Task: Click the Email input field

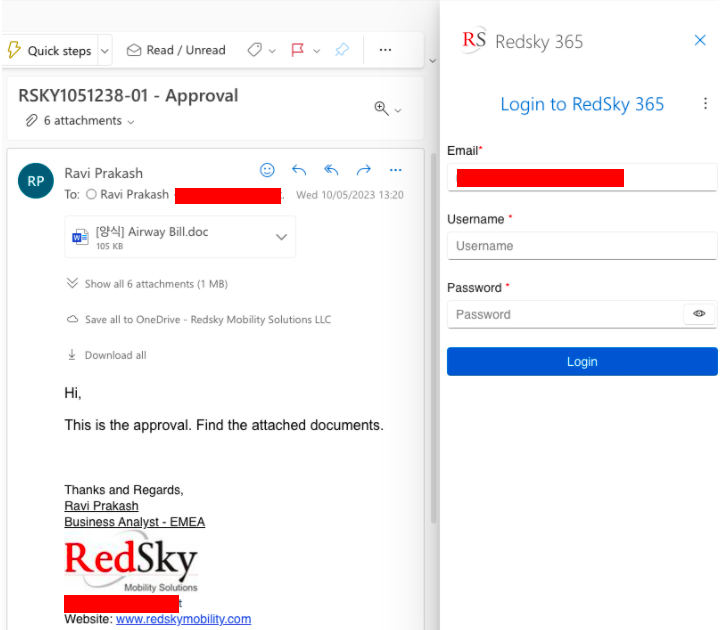Action: click(x=582, y=177)
